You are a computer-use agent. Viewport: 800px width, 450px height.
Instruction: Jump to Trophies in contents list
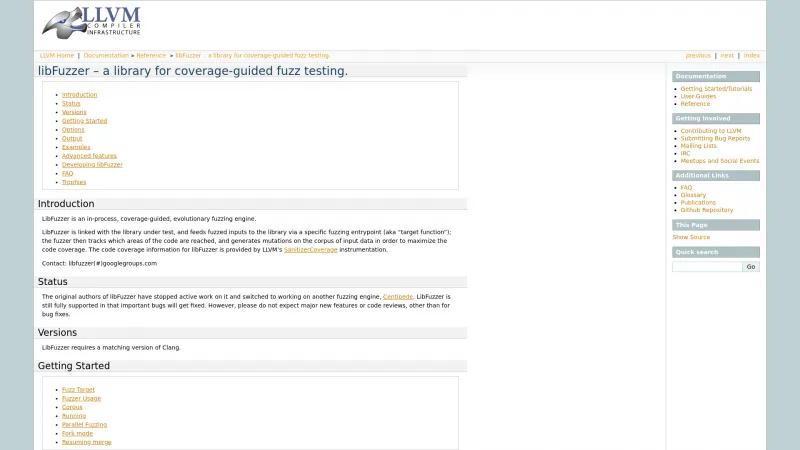point(74,182)
